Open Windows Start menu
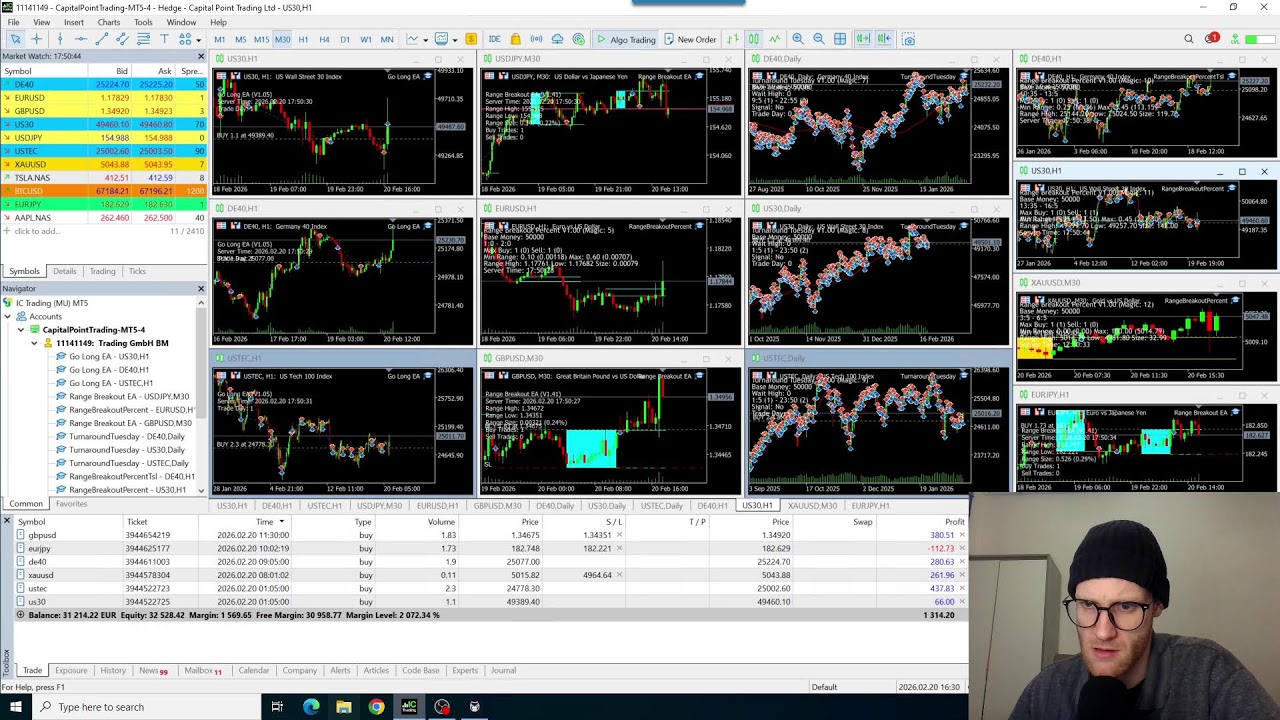 16,707
